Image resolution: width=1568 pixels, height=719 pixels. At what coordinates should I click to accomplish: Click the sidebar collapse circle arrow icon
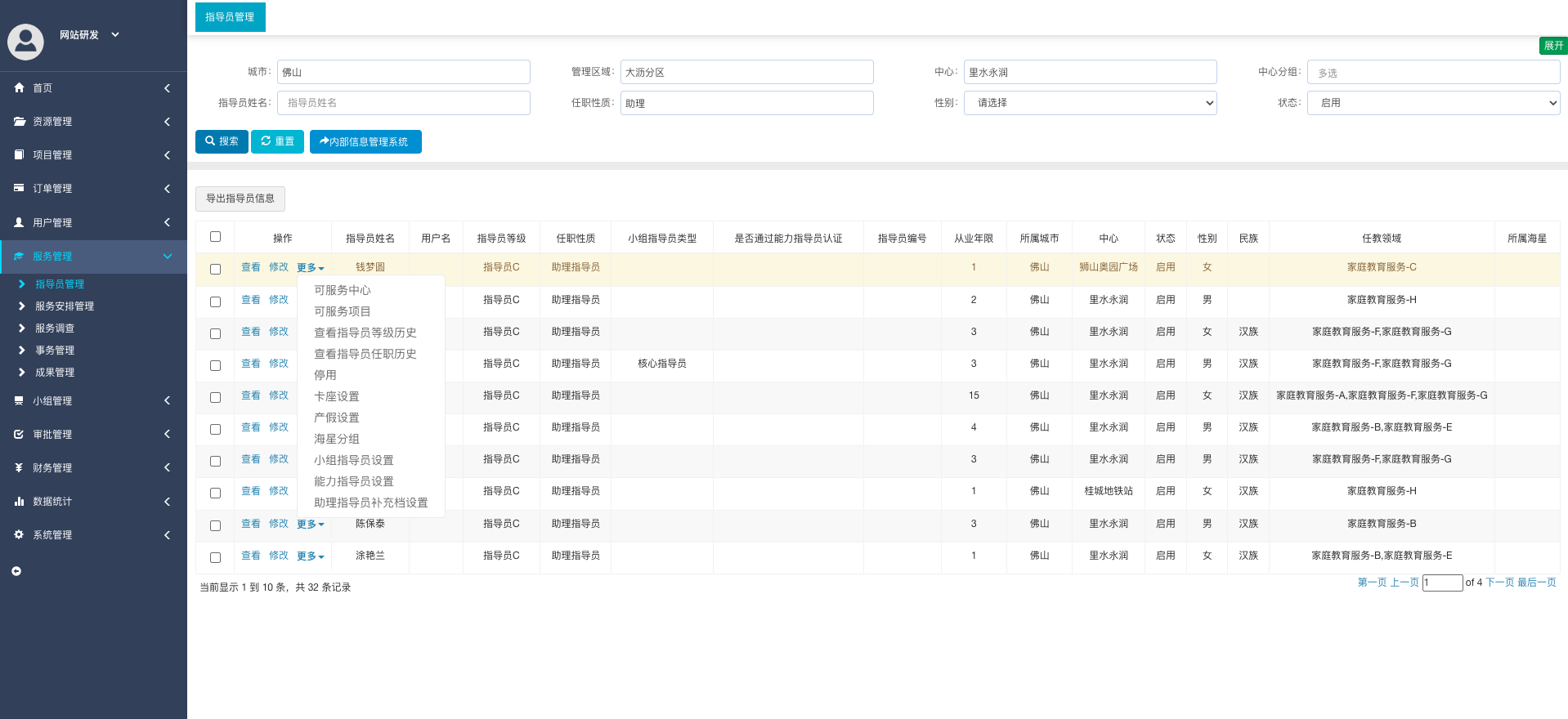[x=16, y=571]
